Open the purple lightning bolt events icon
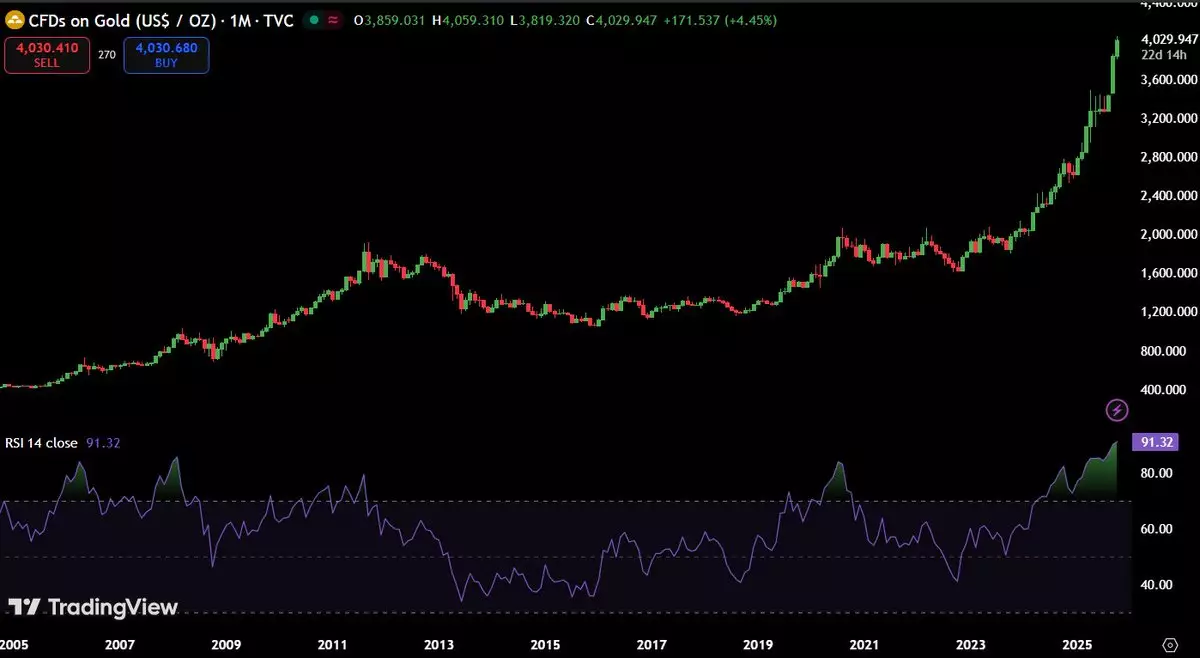The image size is (1200, 658). pos(1117,410)
